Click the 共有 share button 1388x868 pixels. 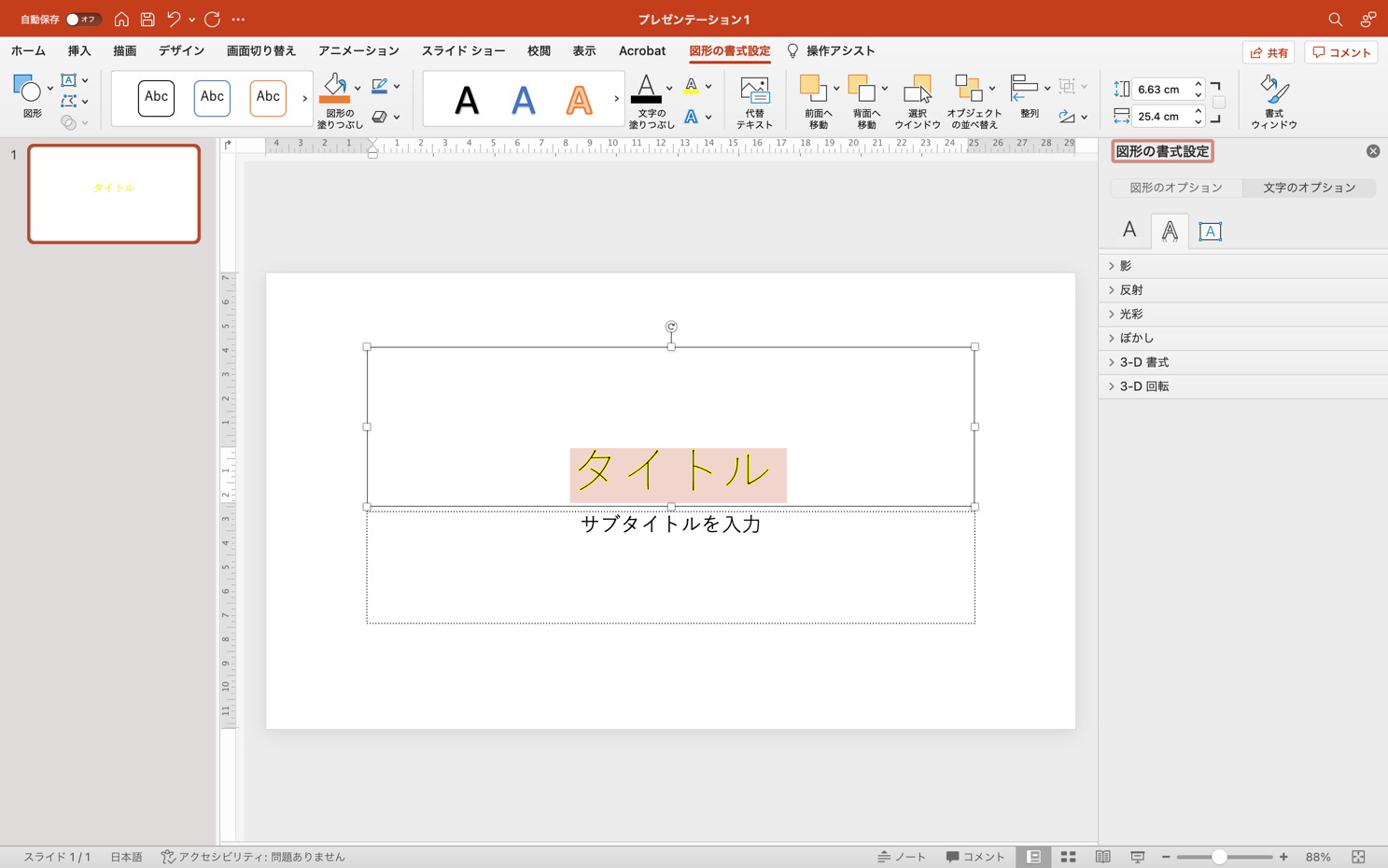pos(1269,52)
